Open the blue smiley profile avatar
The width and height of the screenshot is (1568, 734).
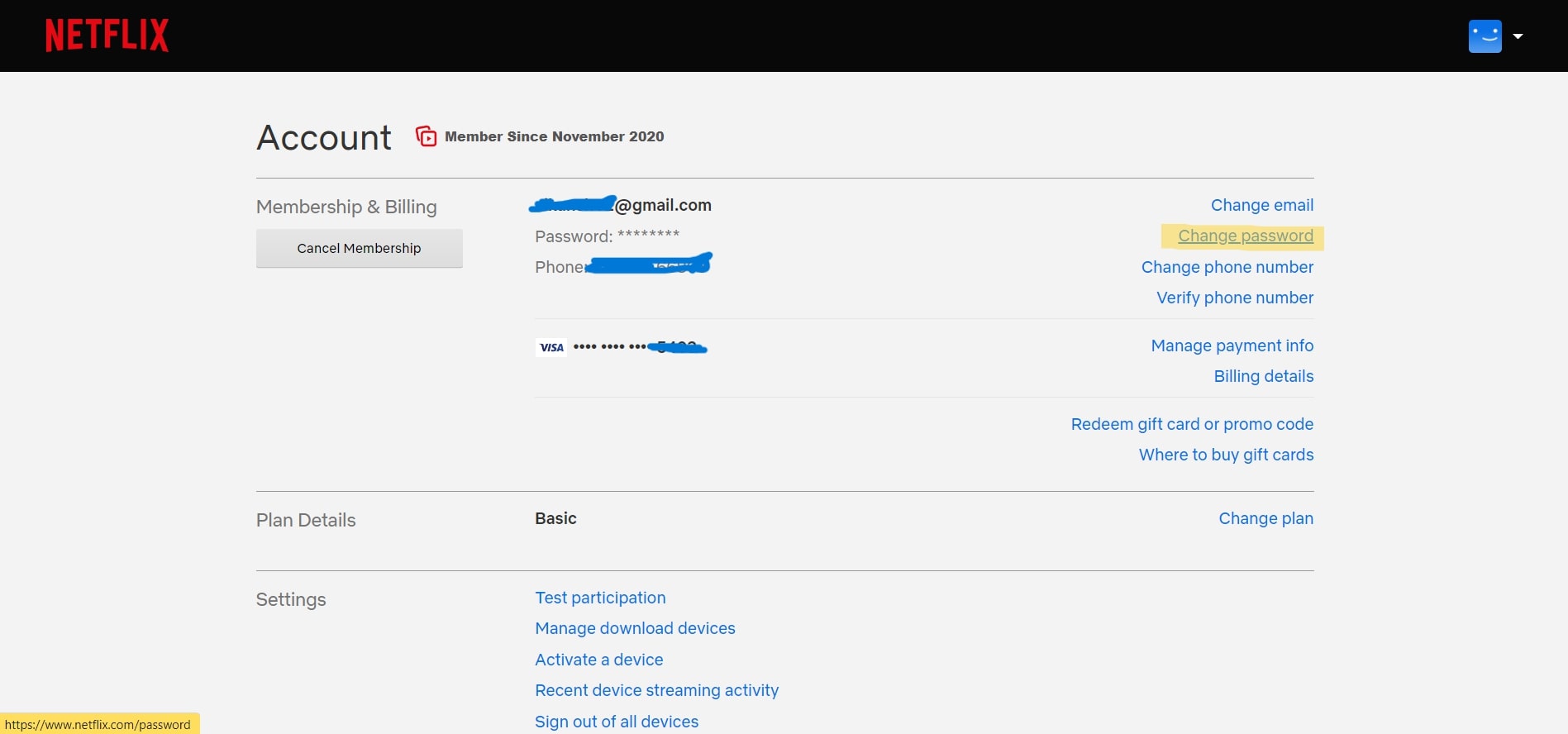click(1485, 36)
